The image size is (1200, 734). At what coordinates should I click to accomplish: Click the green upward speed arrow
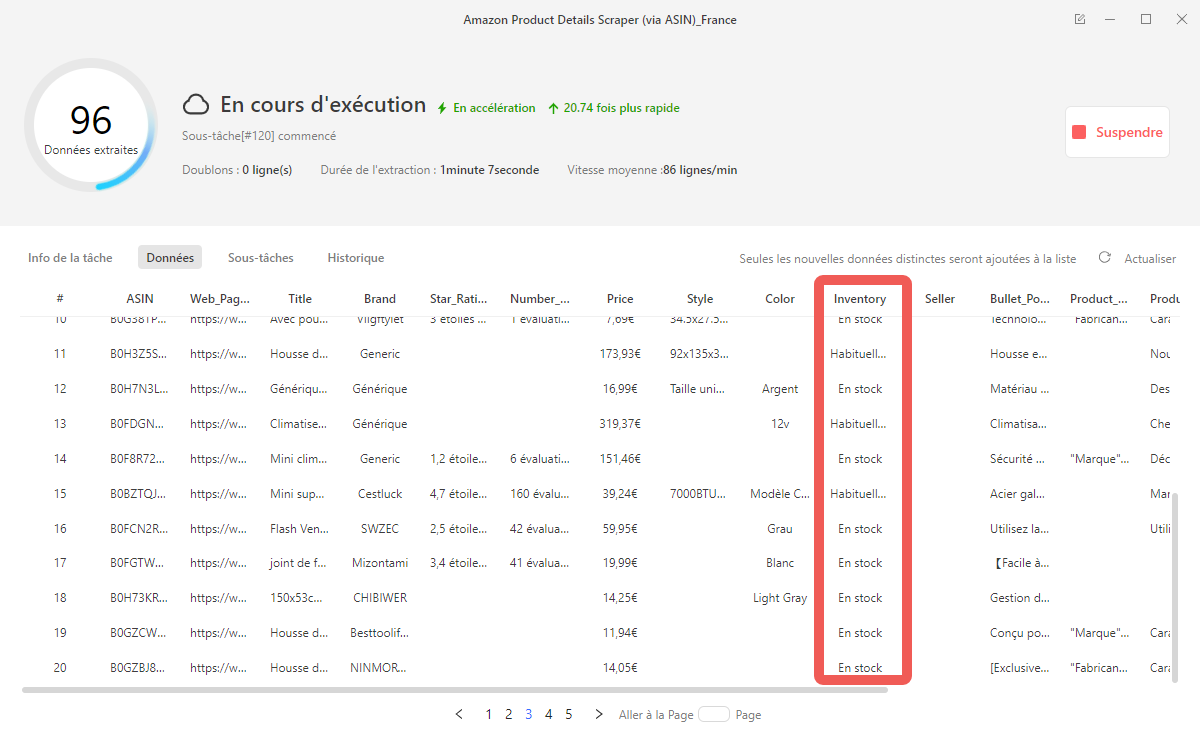point(553,108)
